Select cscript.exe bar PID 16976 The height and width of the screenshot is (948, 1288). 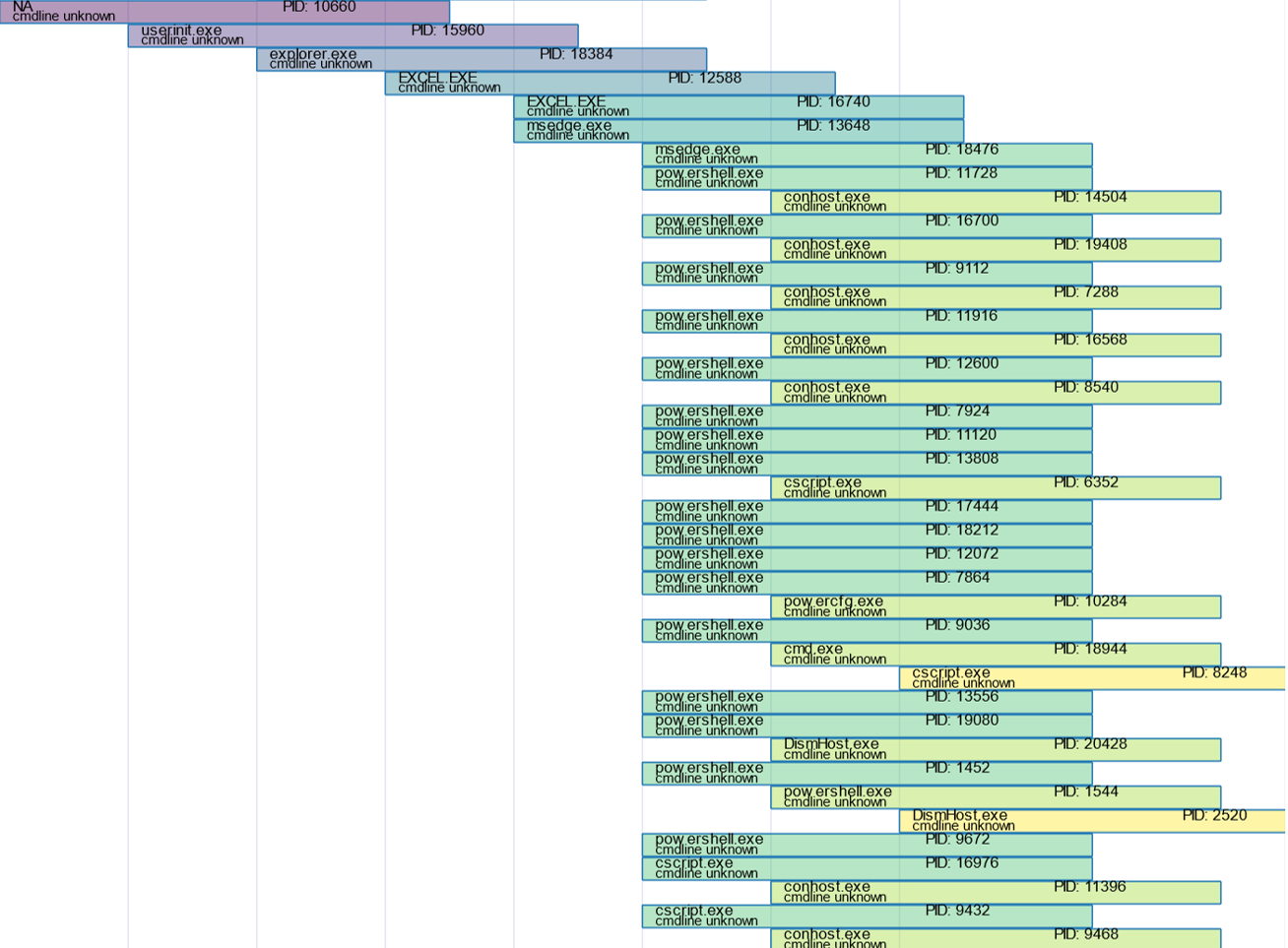[x=867, y=869]
